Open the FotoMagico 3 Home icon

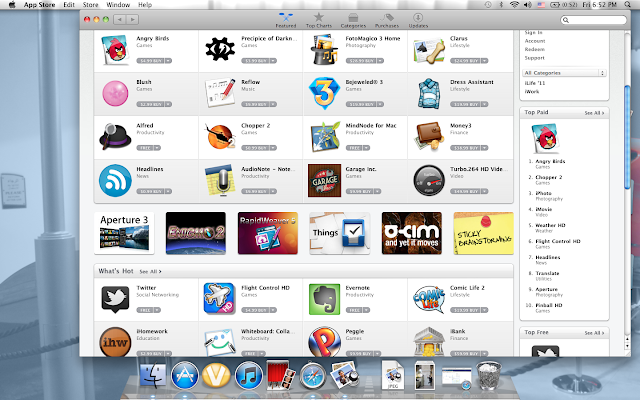pos(325,50)
